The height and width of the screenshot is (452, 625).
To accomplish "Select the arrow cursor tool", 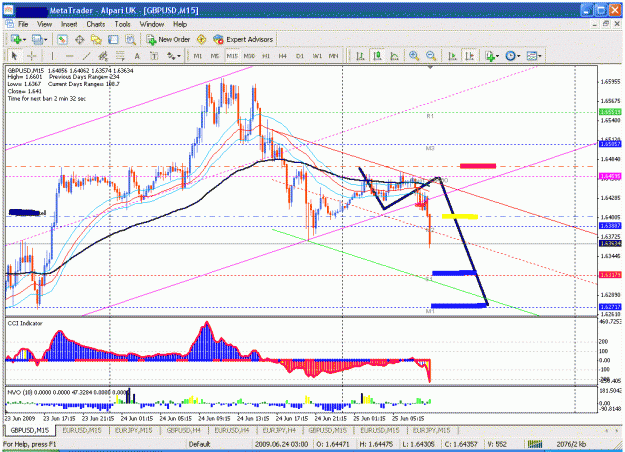I will pyautogui.click(x=14, y=56).
